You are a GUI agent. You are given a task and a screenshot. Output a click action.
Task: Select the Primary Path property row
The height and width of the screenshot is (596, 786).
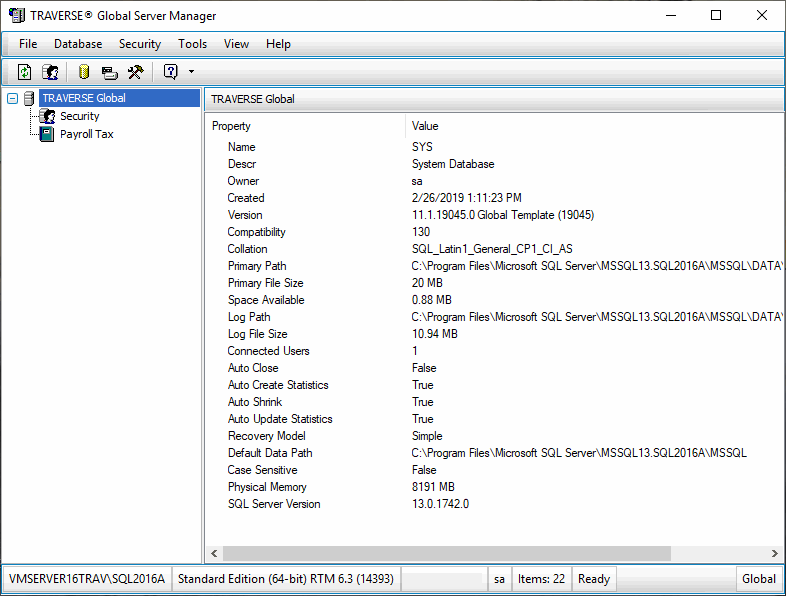(494, 266)
